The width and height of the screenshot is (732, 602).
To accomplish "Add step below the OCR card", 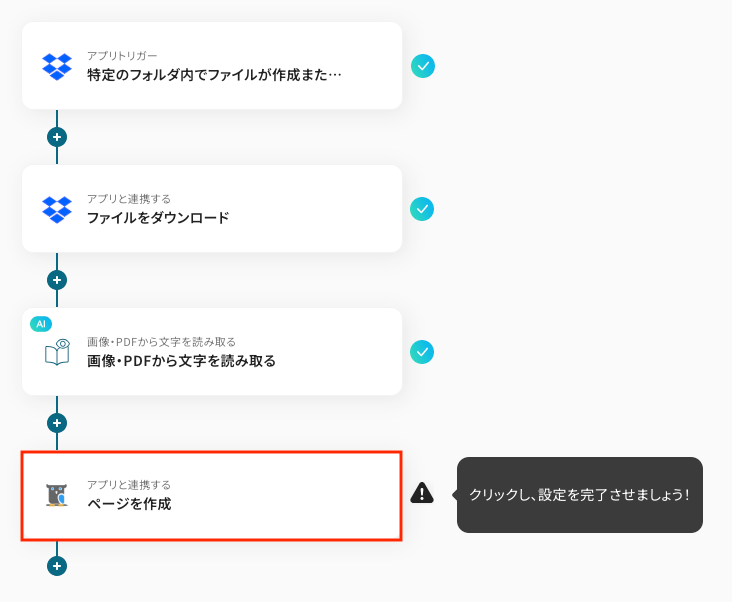I will pos(57,423).
